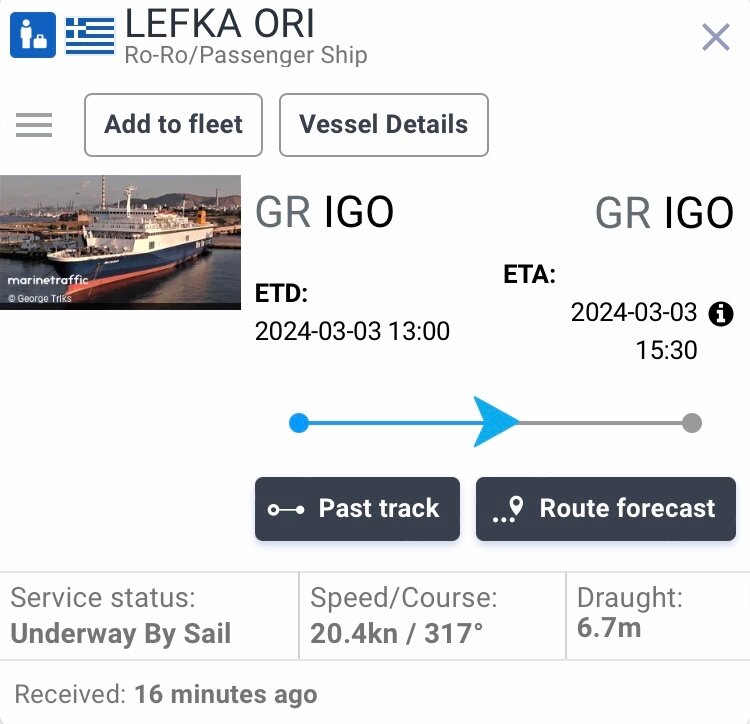Click the destination port GR IGO
The width and height of the screenshot is (750, 724).
click(664, 212)
